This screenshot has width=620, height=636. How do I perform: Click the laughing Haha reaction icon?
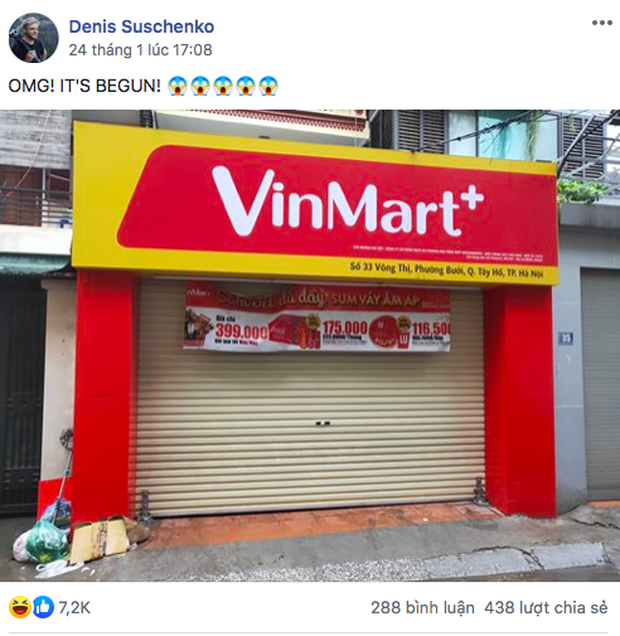[x=19, y=607]
